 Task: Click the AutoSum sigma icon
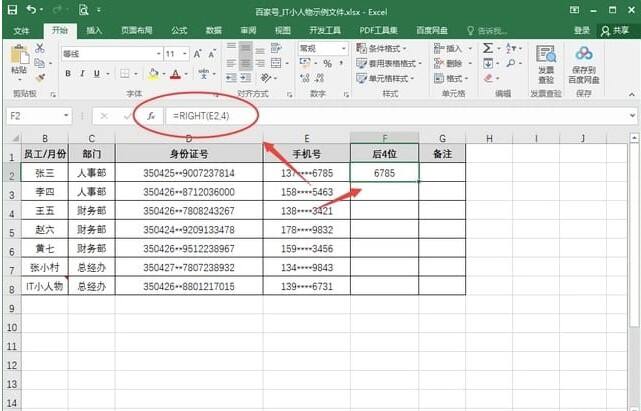(487, 48)
